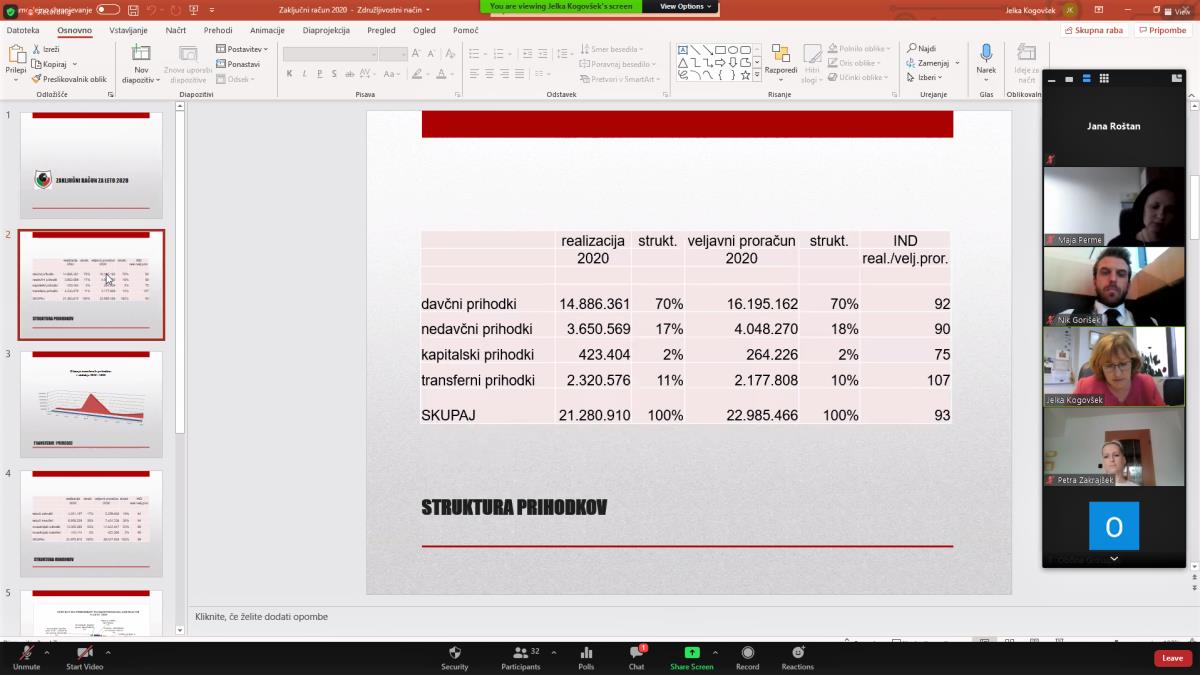1200x675 pixels.
Task: Toggle the autosave switch in the title bar
Action: [107, 9]
